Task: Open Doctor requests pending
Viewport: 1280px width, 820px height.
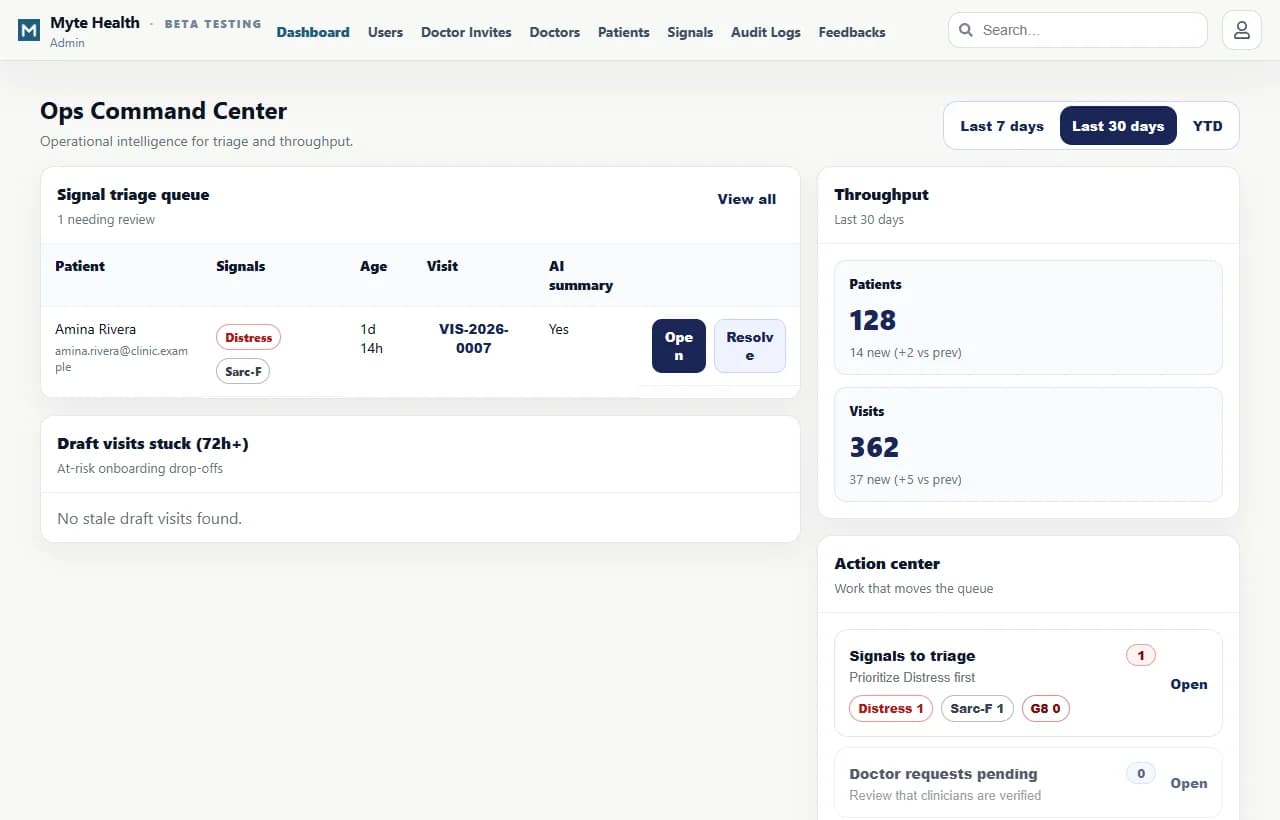Action: [x=1189, y=783]
